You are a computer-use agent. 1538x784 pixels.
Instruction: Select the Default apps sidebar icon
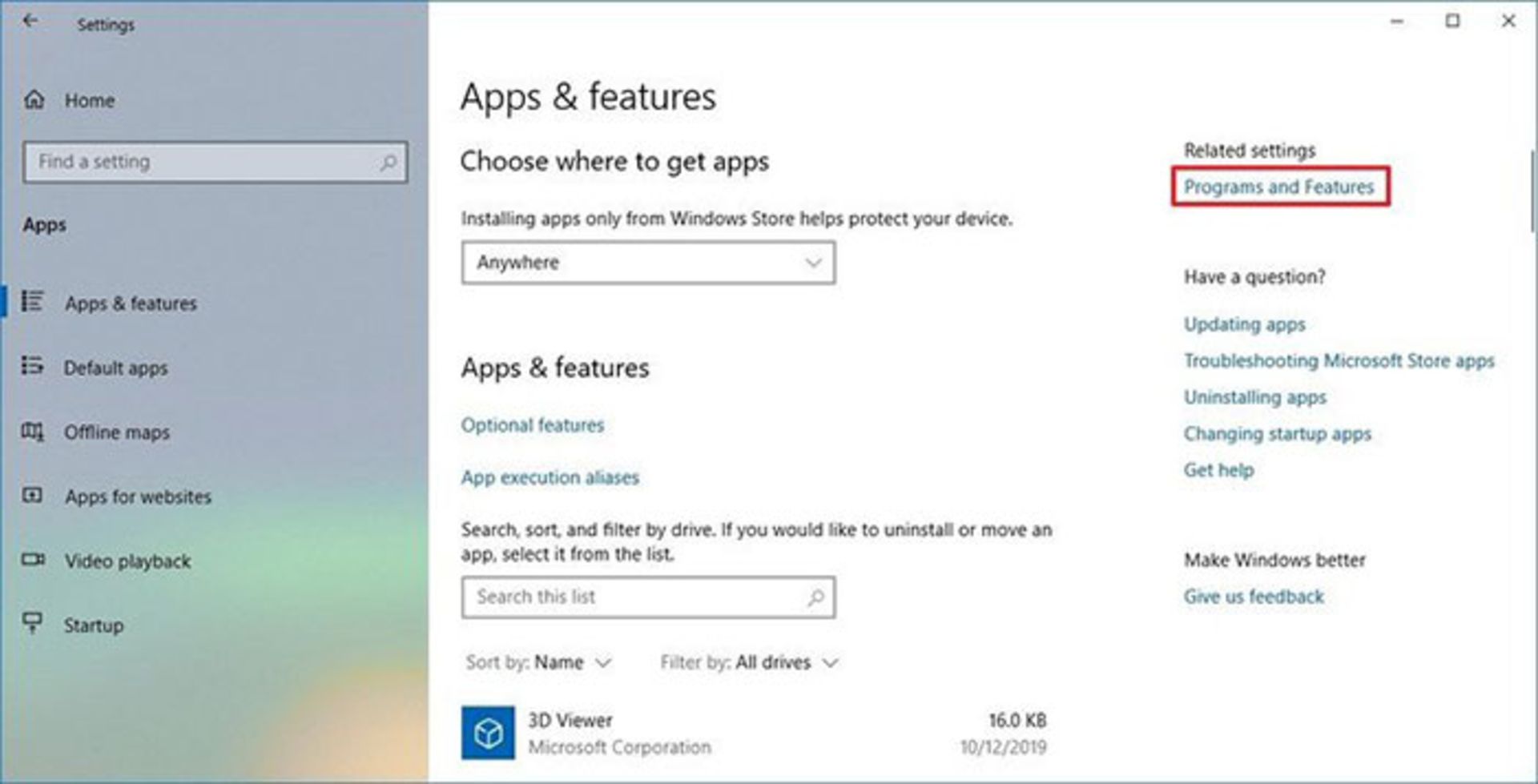click(32, 366)
